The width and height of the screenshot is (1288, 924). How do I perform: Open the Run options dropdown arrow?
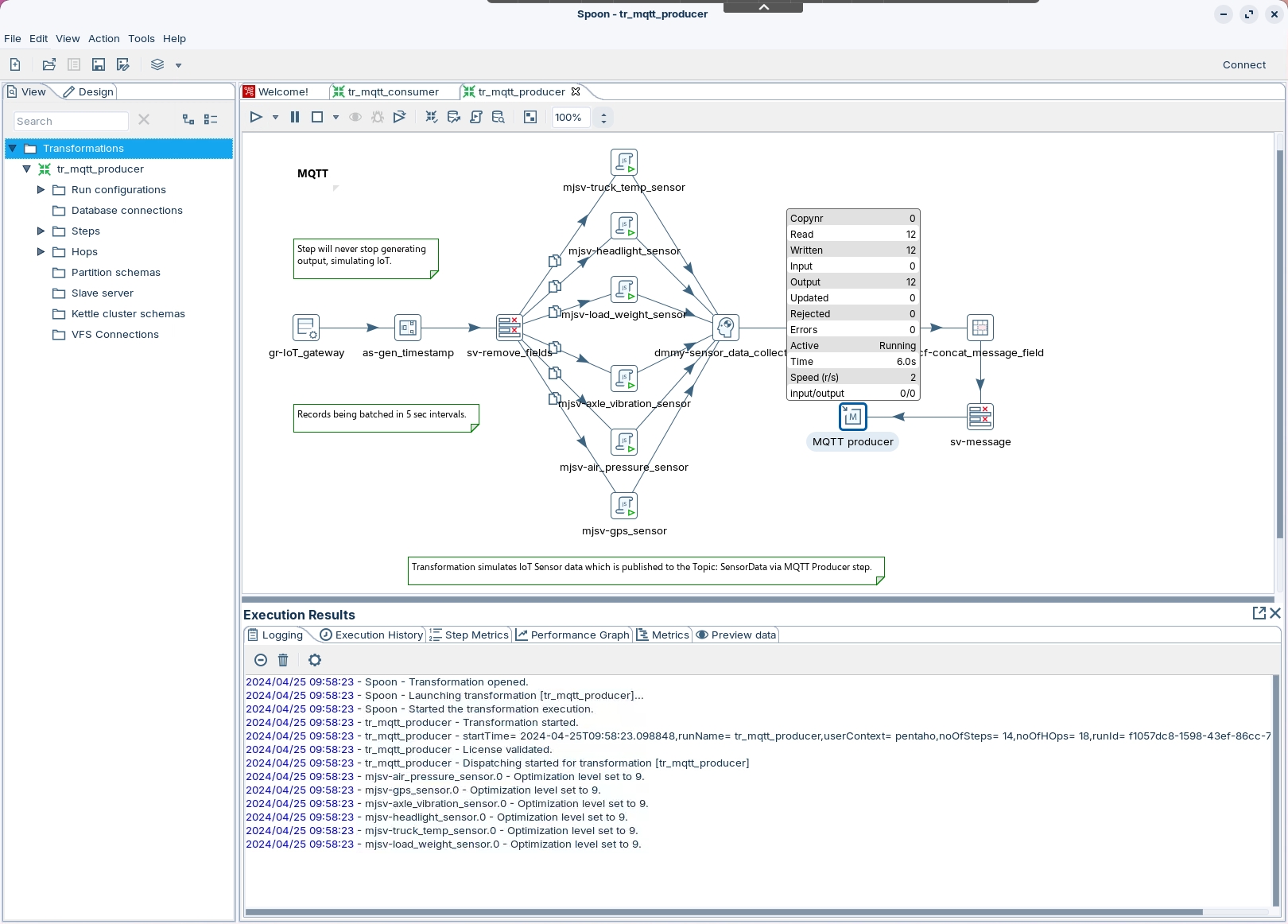pyautogui.click(x=275, y=117)
